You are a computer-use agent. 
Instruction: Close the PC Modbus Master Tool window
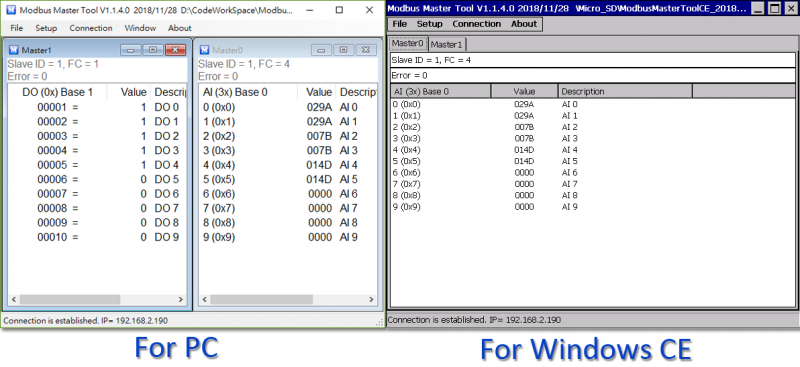click(x=369, y=10)
